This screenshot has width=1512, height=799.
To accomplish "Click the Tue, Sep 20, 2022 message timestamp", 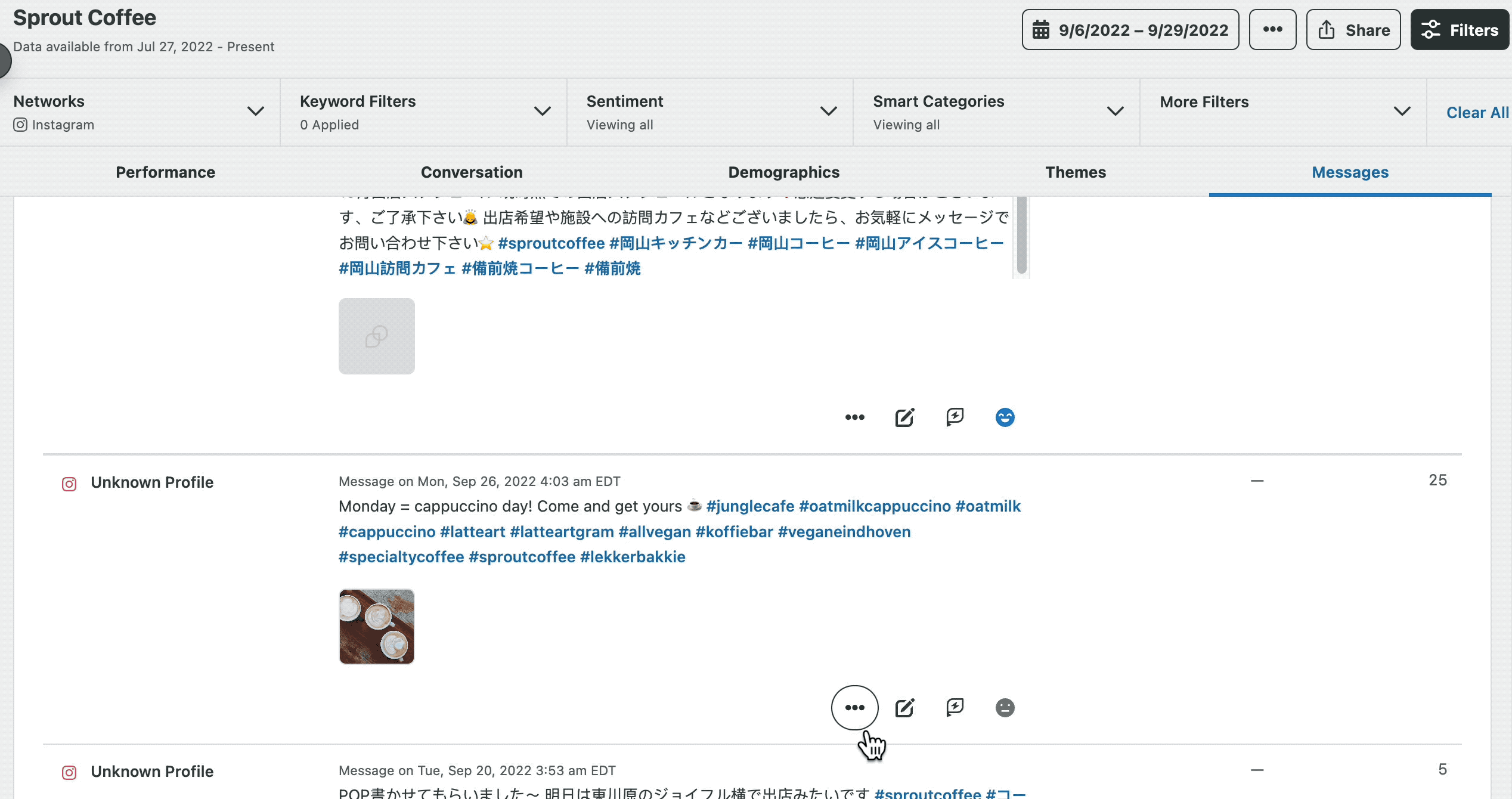I will pos(477,770).
